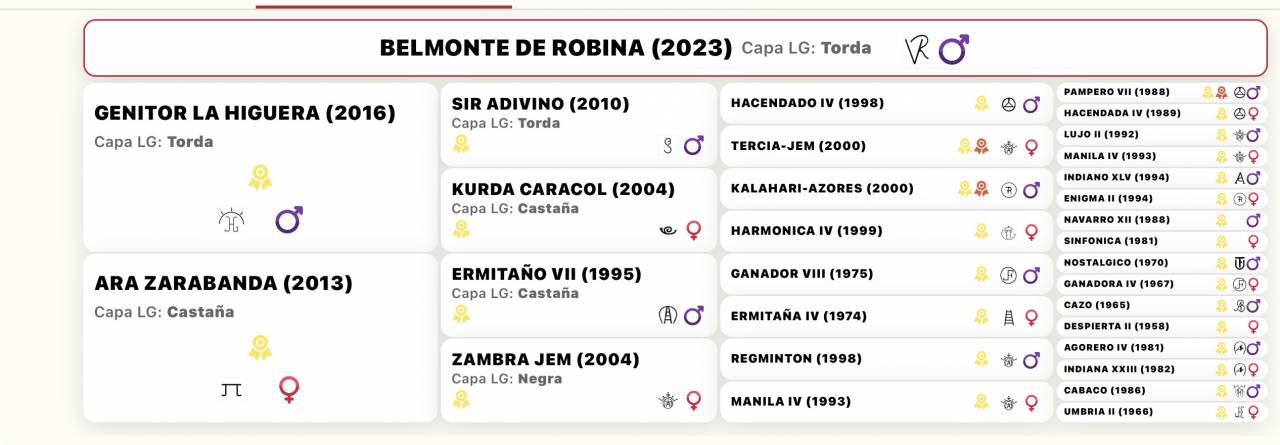Click the brand mark on Sir Adivino card

[x=668, y=146]
